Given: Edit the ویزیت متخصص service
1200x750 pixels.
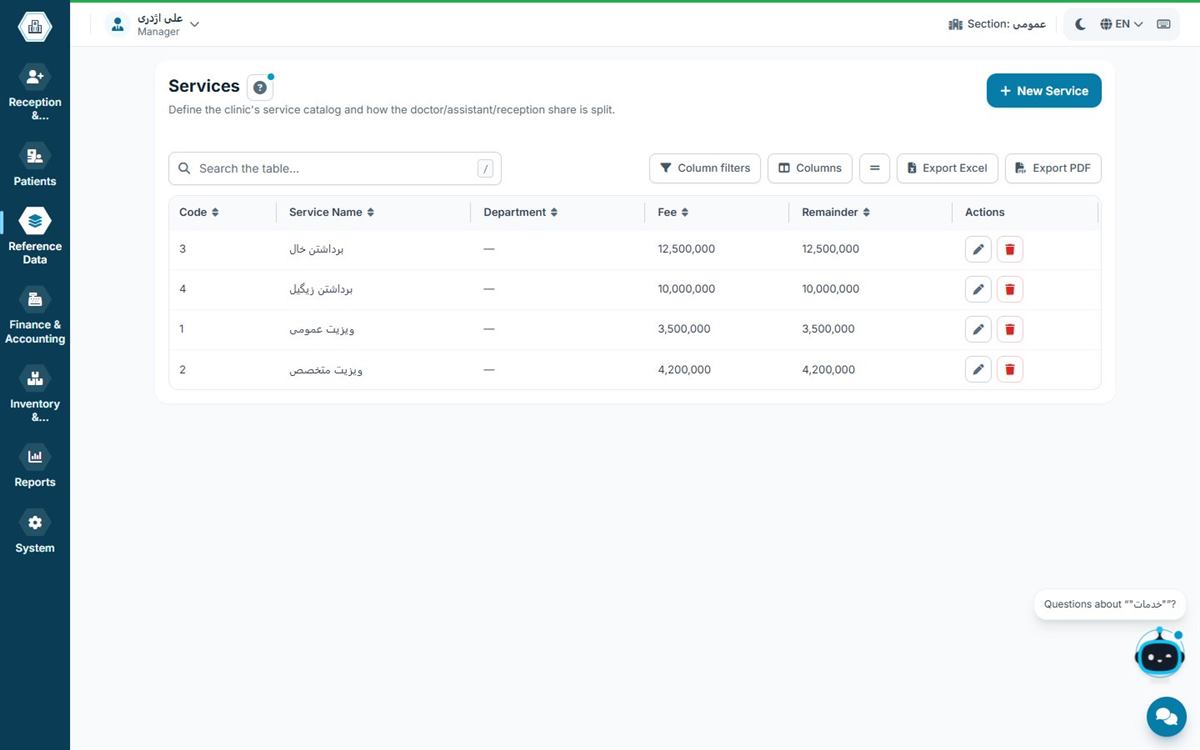Looking at the screenshot, I should coord(979,370).
